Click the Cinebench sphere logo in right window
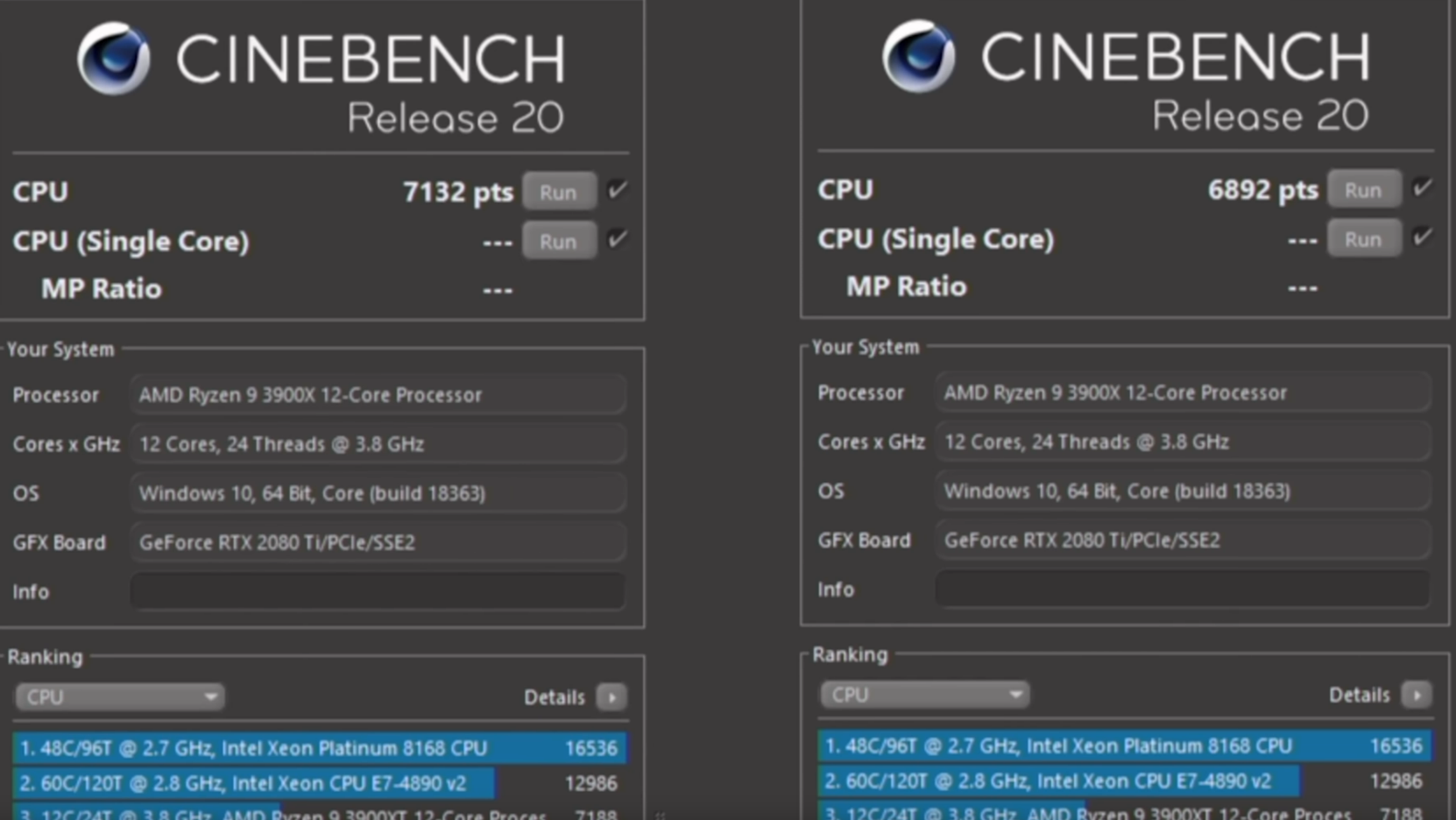This screenshot has height=820, width=1456. pos(919,56)
